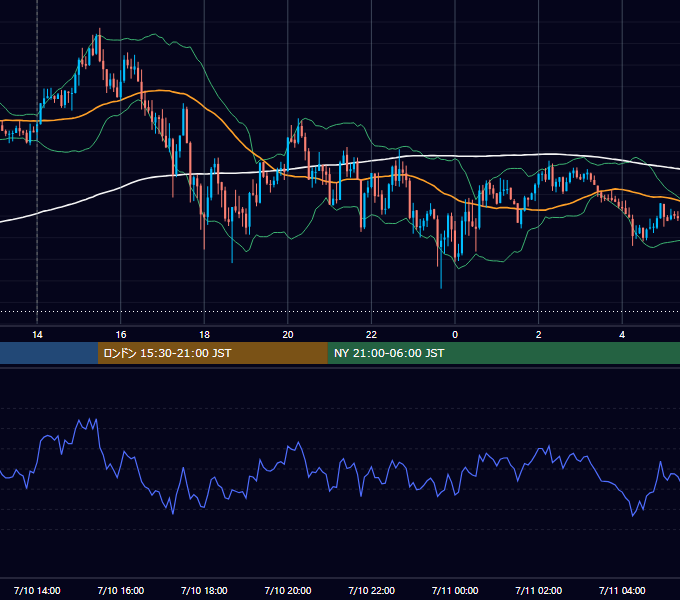The image size is (680, 600).
Task: Click the 7/10 18:00 date label
Action: pyautogui.click(x=204, y=590)
